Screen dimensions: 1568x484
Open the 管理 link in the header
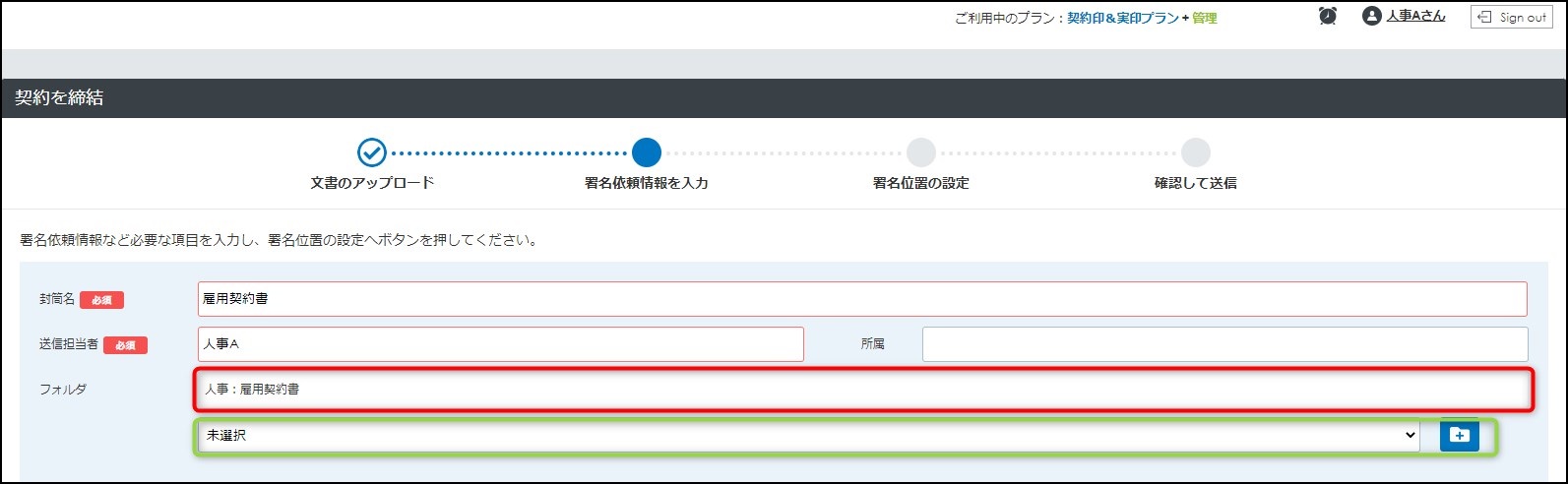click(1205, 18)
